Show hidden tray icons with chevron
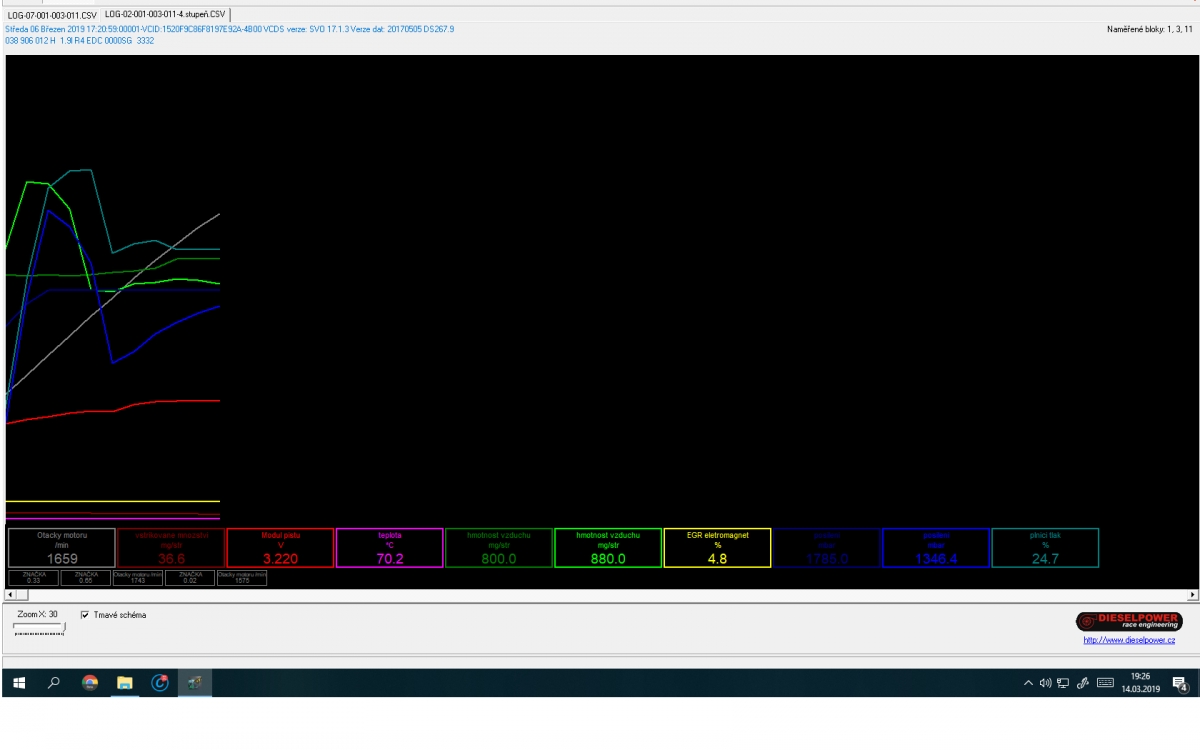This screenshot has width=1200, height=750. coord(1028,684)
